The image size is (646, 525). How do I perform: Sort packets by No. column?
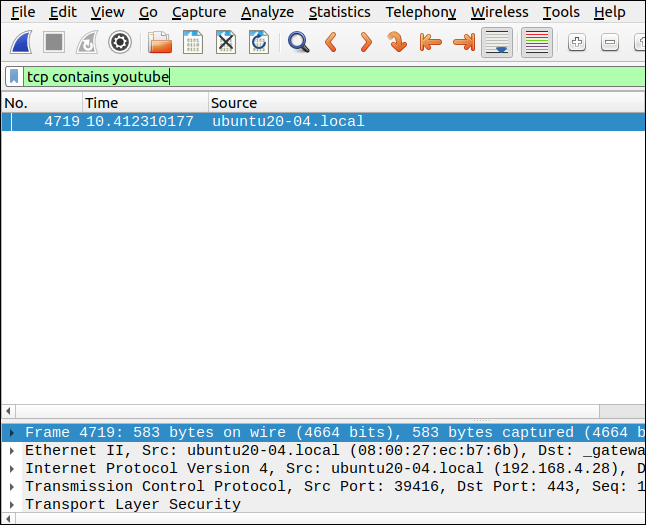pos(42,103)
